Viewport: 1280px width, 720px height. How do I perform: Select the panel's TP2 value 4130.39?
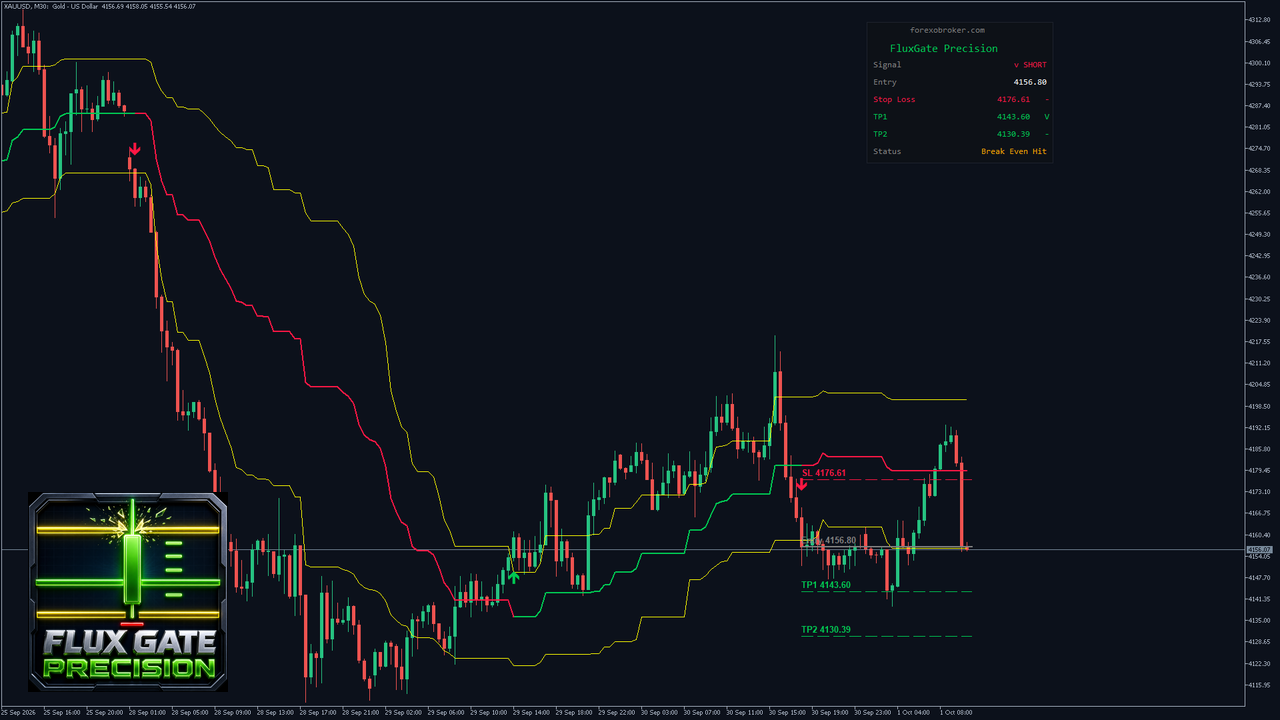(x=1013, y=134)
